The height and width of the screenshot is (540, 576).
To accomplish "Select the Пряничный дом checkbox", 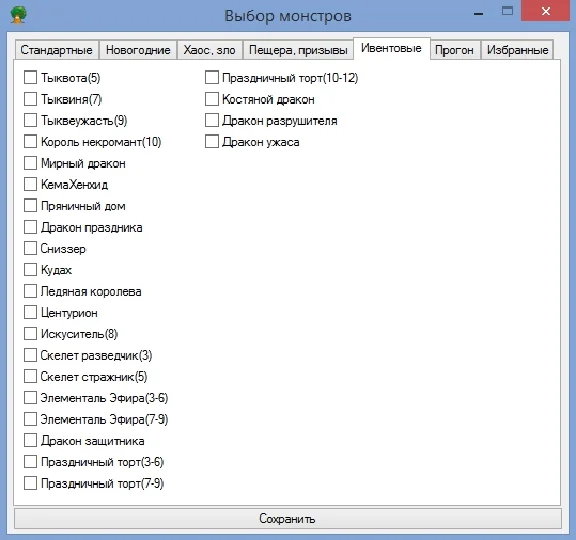I will [30, 205].
